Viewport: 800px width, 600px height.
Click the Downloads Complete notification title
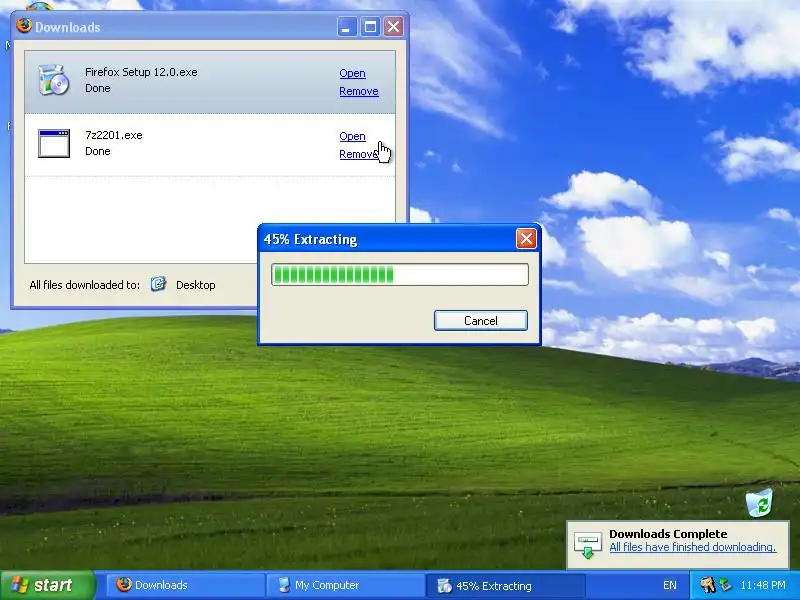point(668,534)
